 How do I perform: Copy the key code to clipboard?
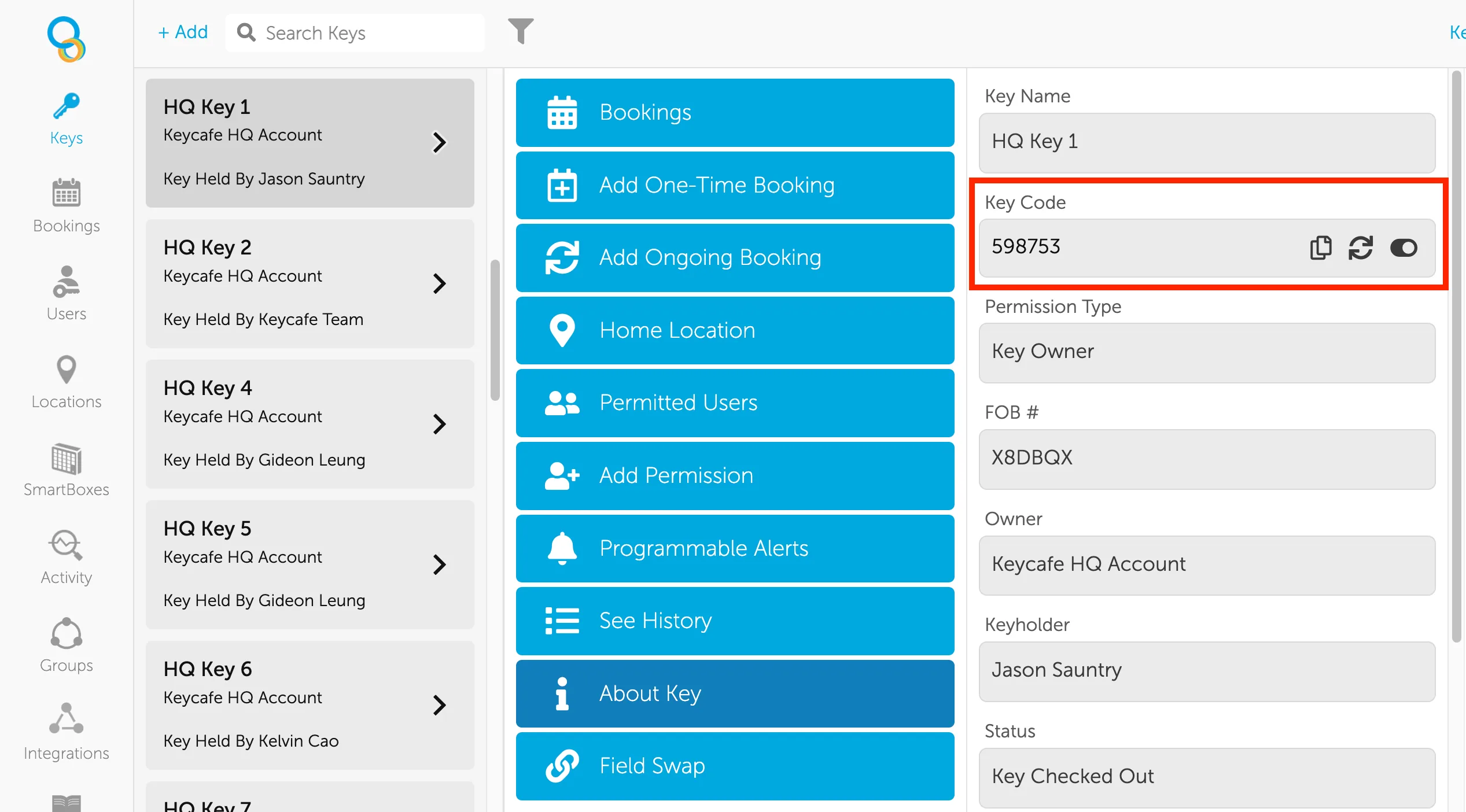1321,248
